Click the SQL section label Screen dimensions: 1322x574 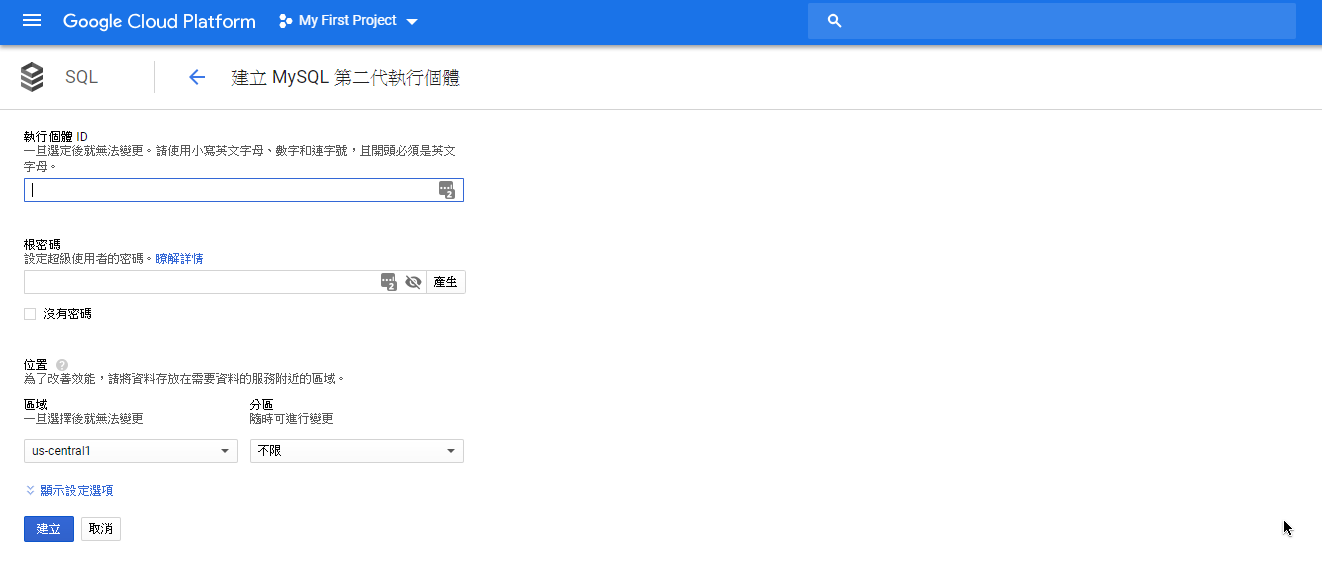81,77
